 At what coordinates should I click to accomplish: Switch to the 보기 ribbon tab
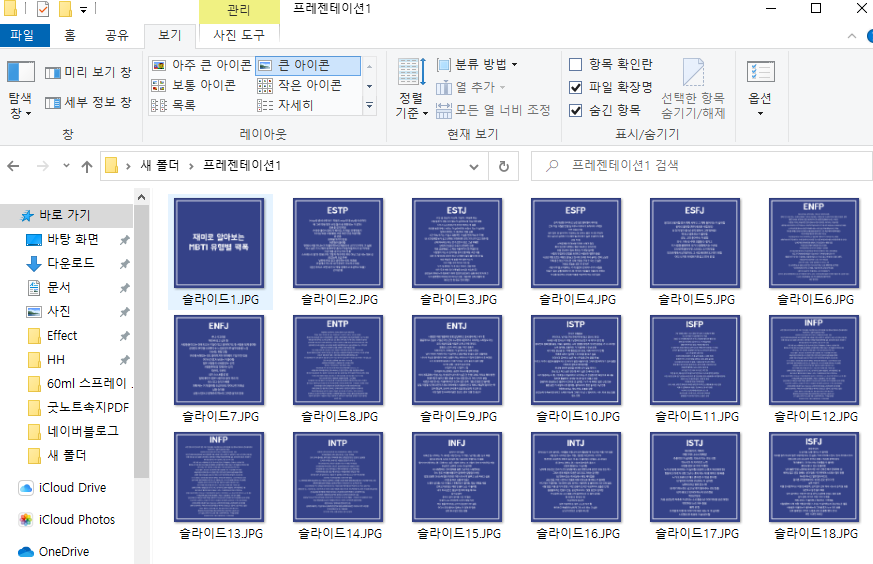(x=170, y=35)
